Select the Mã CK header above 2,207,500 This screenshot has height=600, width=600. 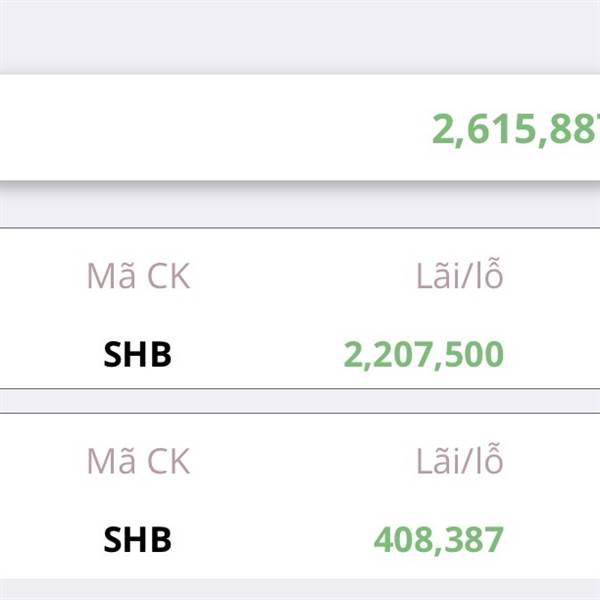click(x=138, y=276)
